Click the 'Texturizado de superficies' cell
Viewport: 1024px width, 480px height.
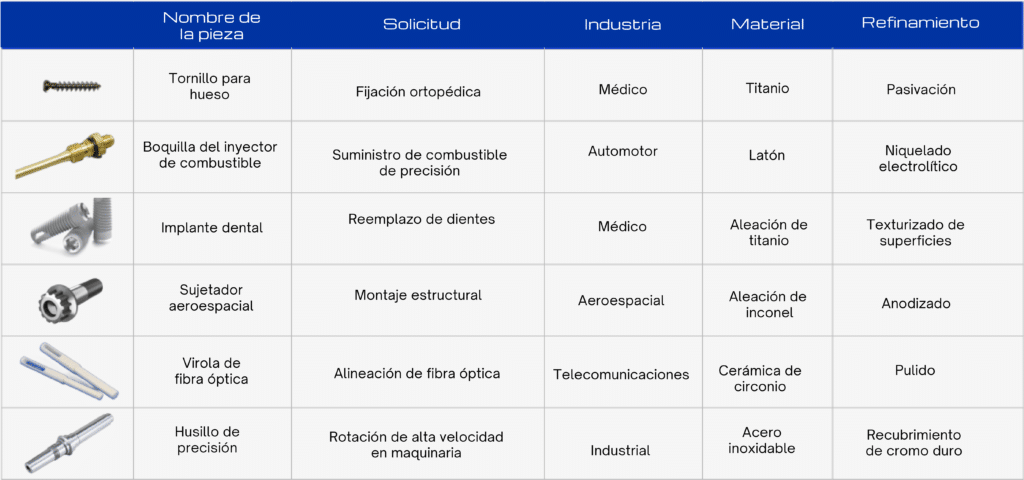920,232
